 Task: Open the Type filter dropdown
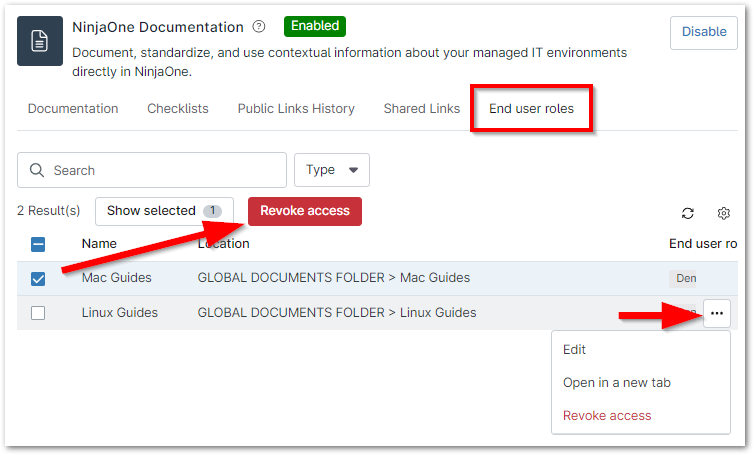pos(332,170)
